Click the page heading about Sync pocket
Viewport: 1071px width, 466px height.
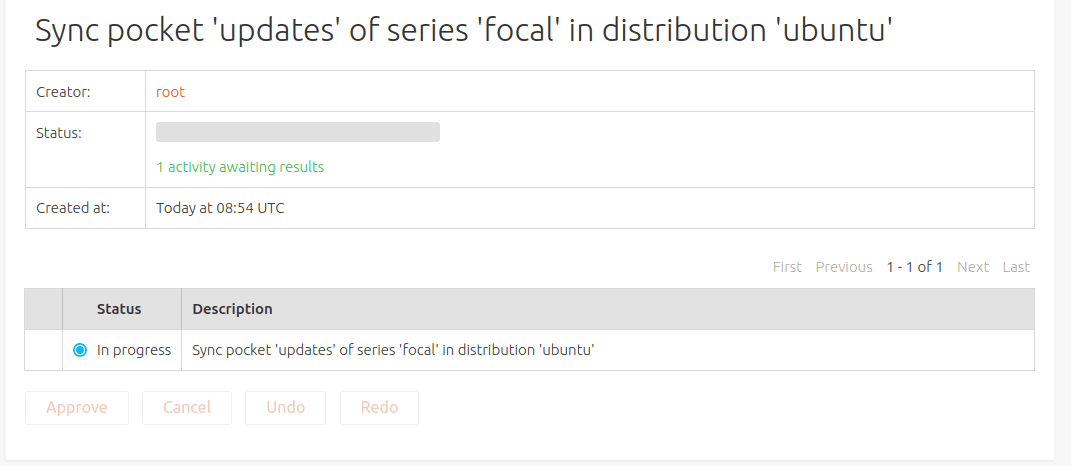pyautogui.click(x=463, y=32)
